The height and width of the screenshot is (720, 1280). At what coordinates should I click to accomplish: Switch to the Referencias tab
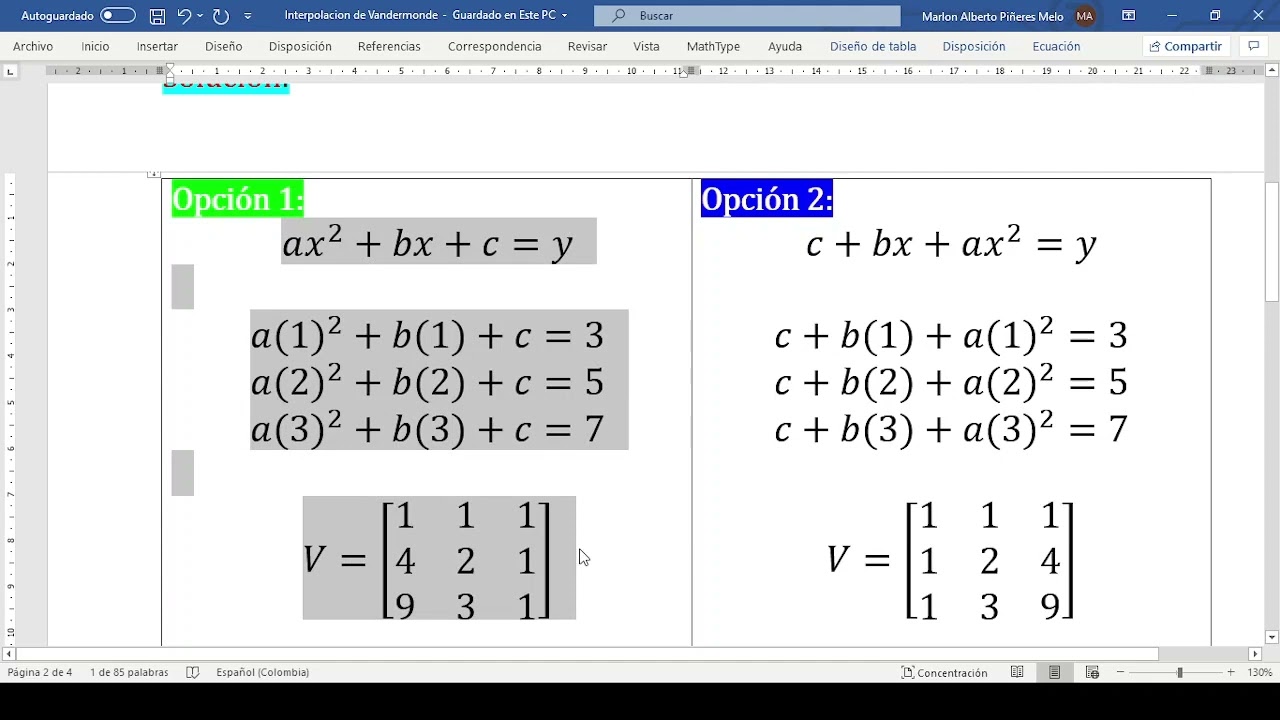pos(389,46)
